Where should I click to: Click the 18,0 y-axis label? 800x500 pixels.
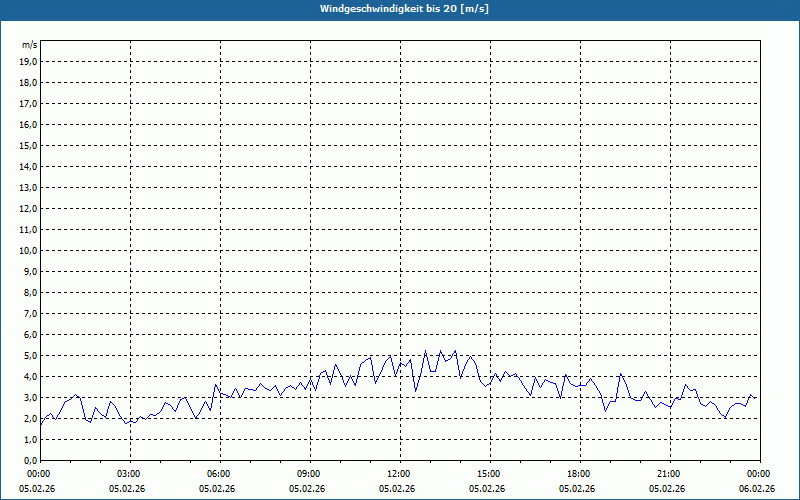point(28,83)
